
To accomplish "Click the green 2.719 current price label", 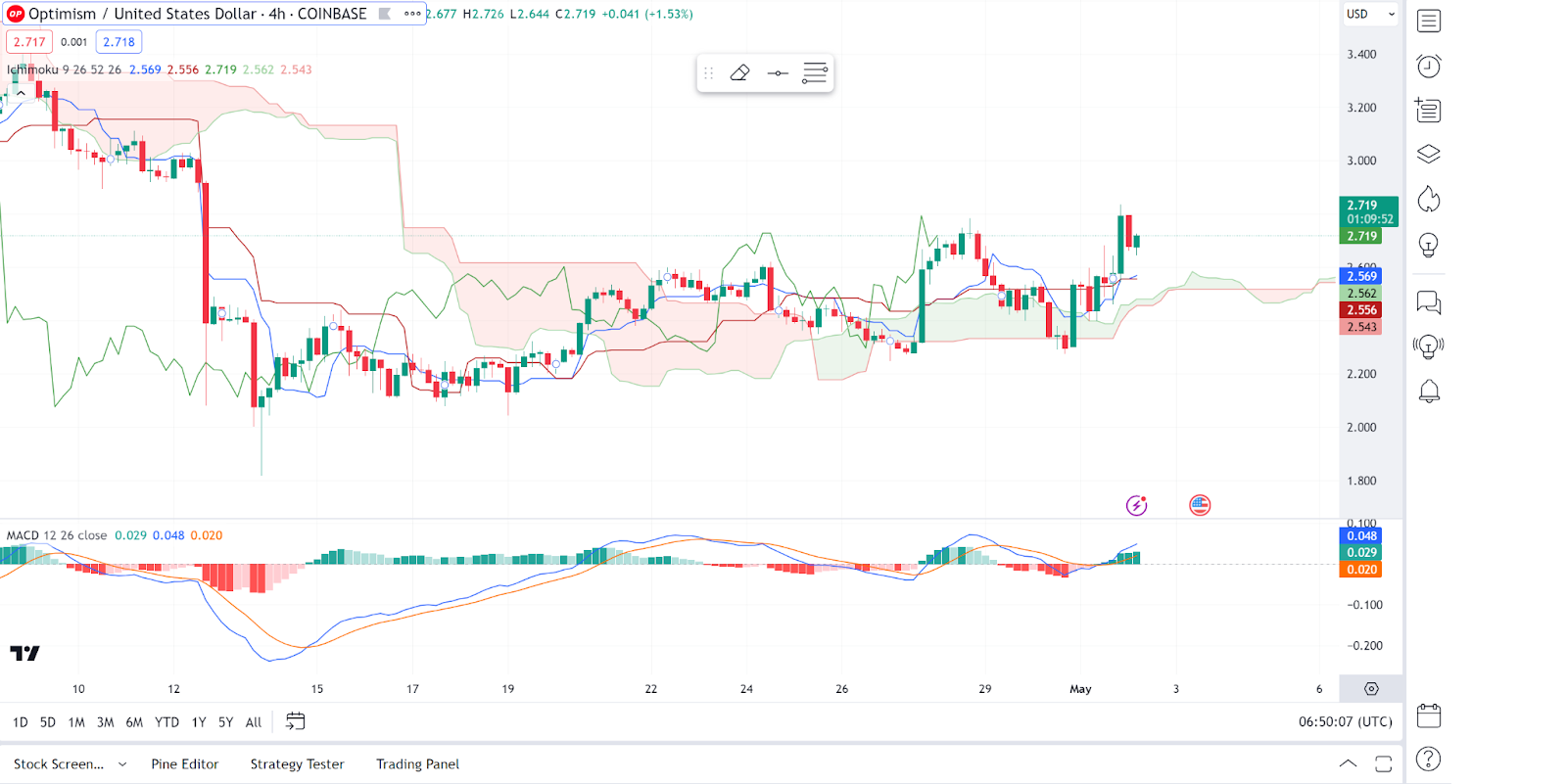I will 1368,212.
